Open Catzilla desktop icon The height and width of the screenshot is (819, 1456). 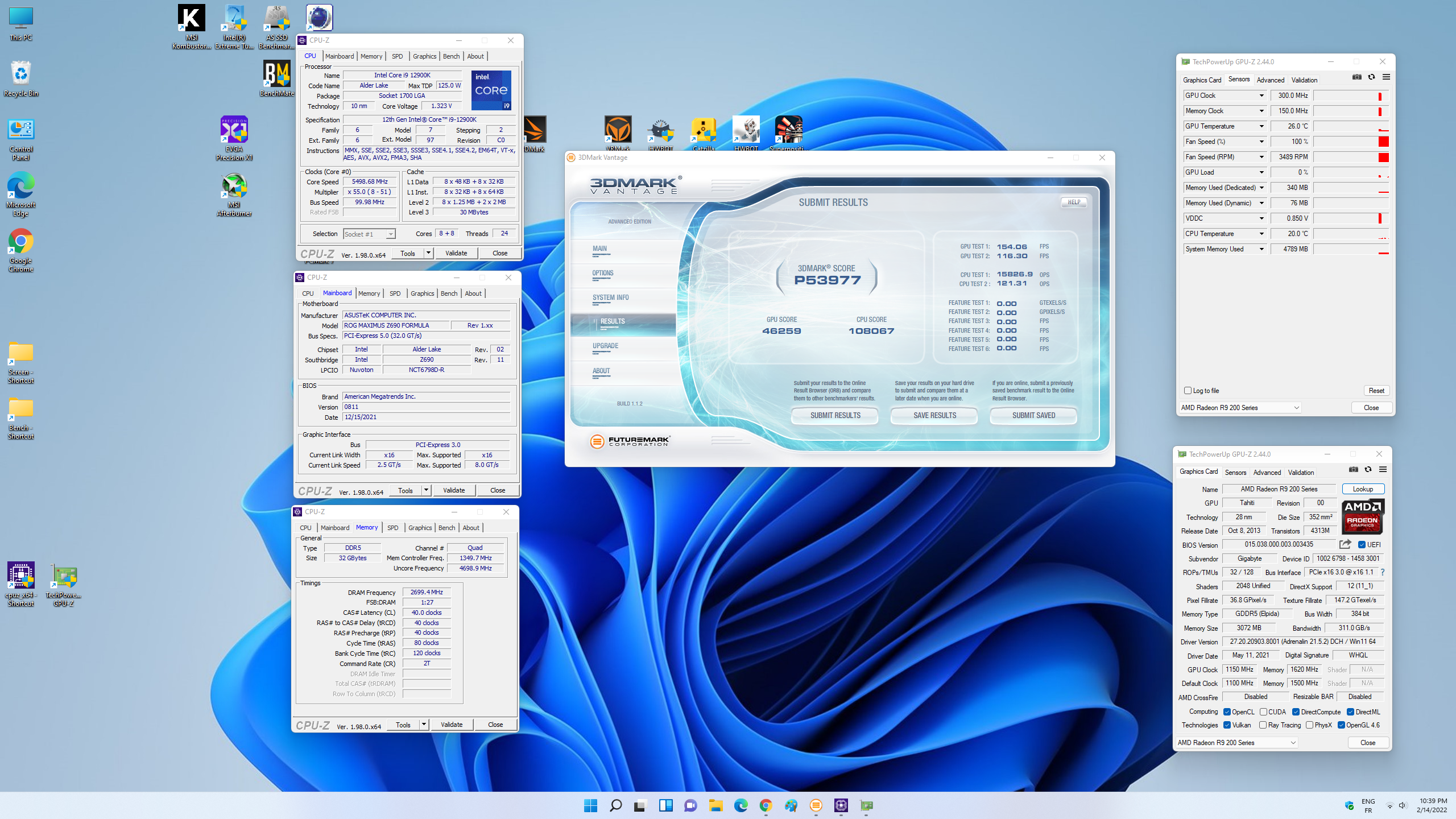(x=704, y=134)
